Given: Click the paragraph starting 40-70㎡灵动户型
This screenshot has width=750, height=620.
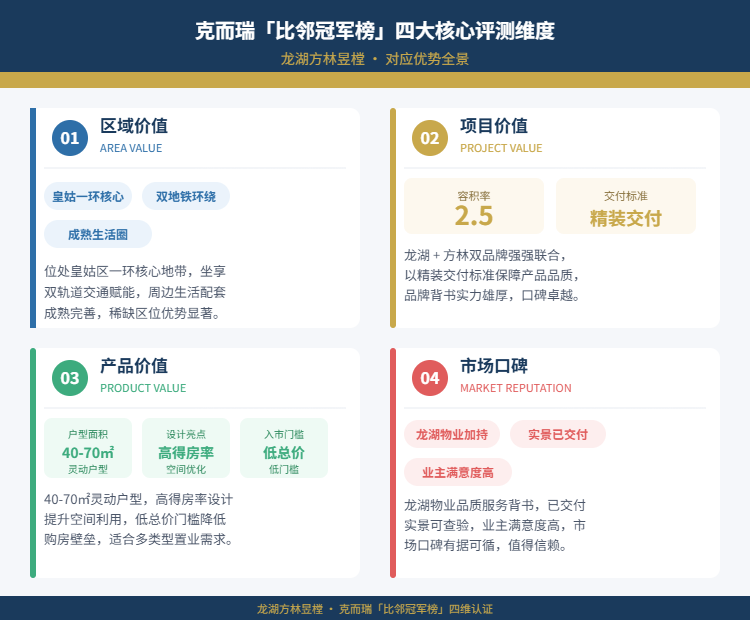Looking at the screenshot, I should (139, 520).
